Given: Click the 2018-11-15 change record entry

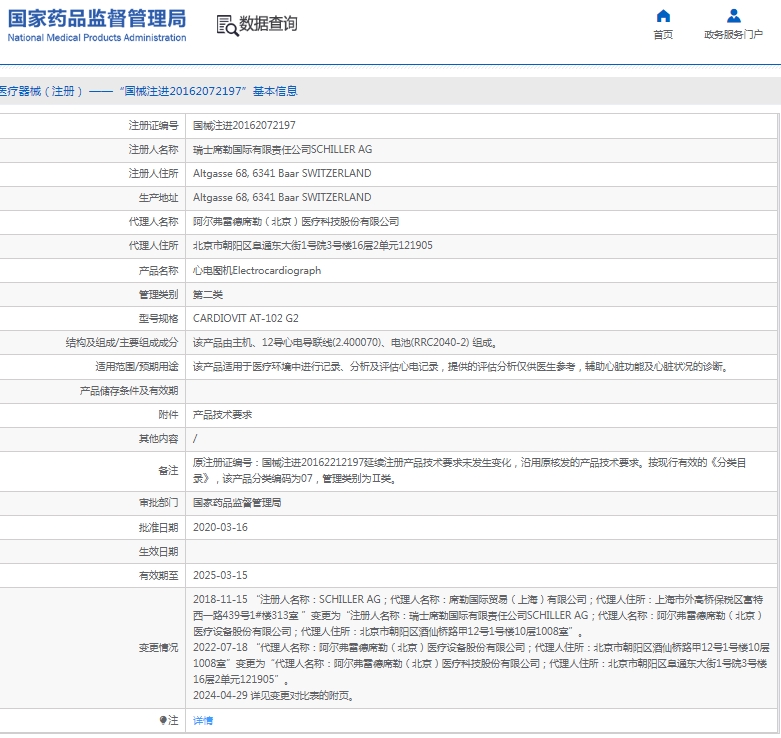Looking at the screenshot, I should click(478, 615).
